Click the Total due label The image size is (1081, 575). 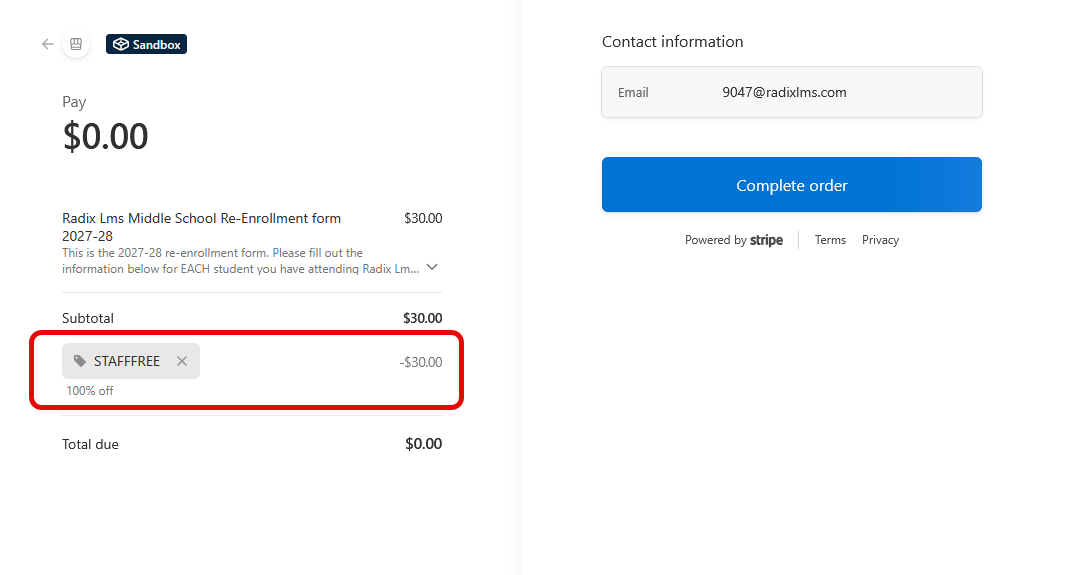90,445
